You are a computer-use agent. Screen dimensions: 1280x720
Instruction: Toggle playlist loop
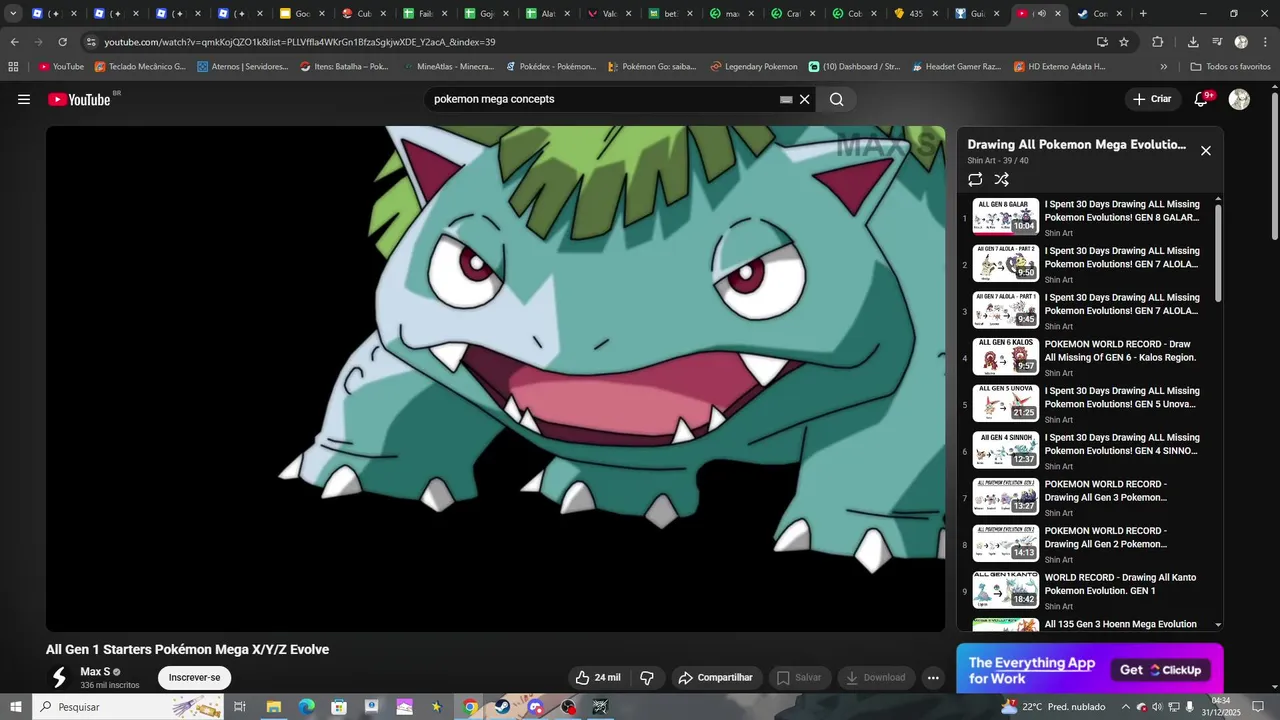point(975,180)
